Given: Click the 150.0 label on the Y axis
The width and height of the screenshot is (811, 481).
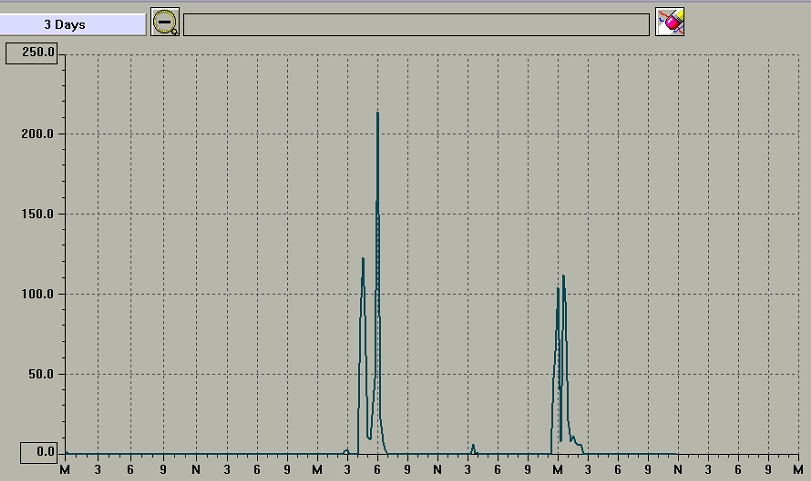Looking at the screenshot, I should [x=38, y=214].
